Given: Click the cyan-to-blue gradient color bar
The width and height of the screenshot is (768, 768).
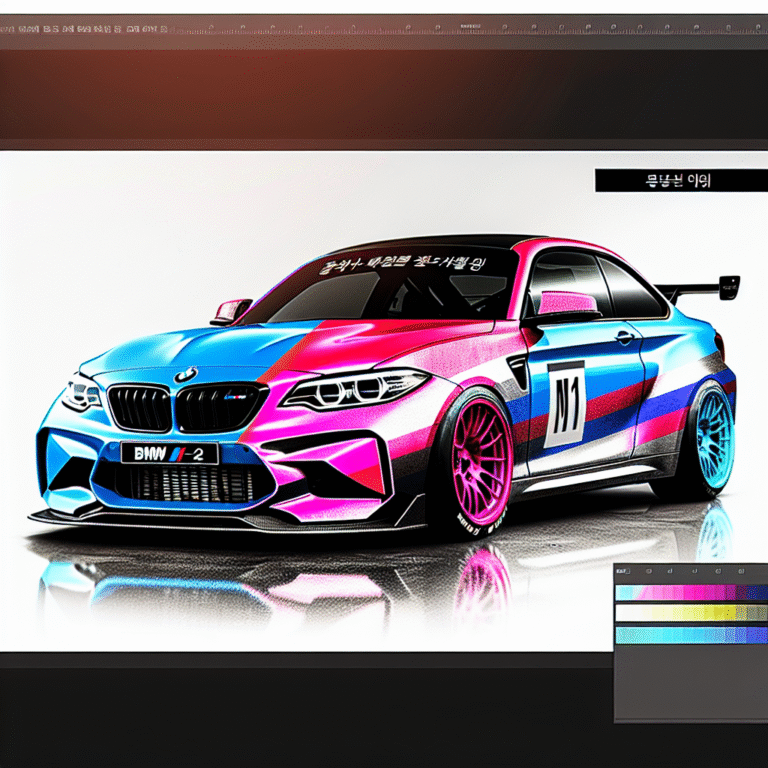Looking at the screenshot, I should pyautogui.click(x=691, y=635).
